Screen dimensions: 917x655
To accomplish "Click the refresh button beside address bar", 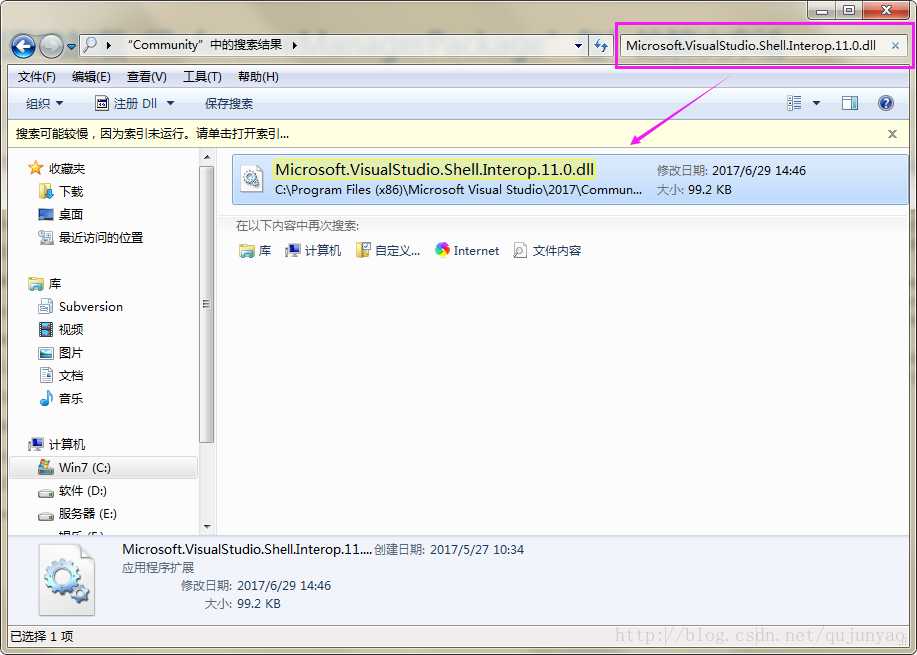I will tap(601, 45).
